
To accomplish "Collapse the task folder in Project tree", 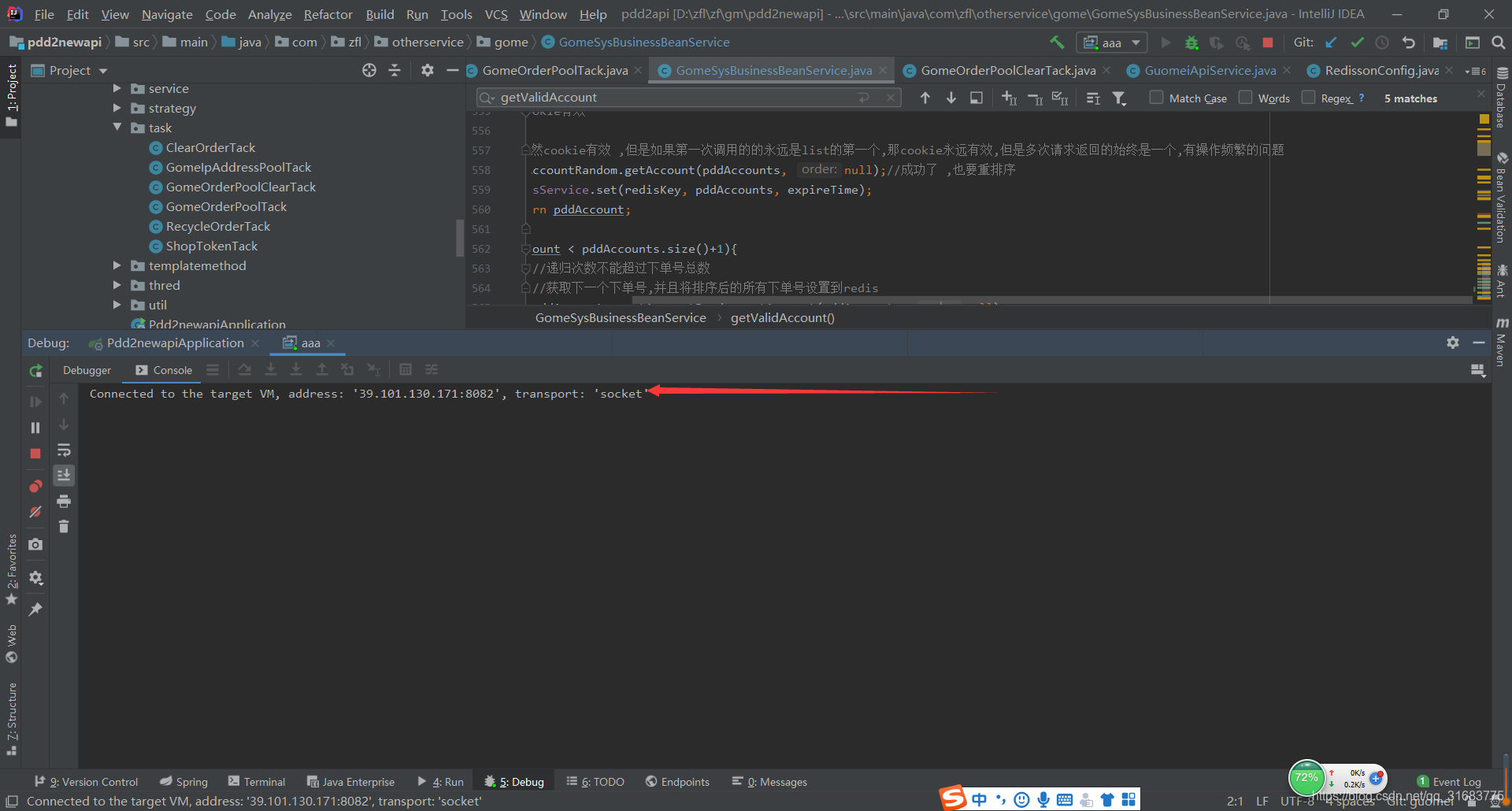I will click(119, 128).
